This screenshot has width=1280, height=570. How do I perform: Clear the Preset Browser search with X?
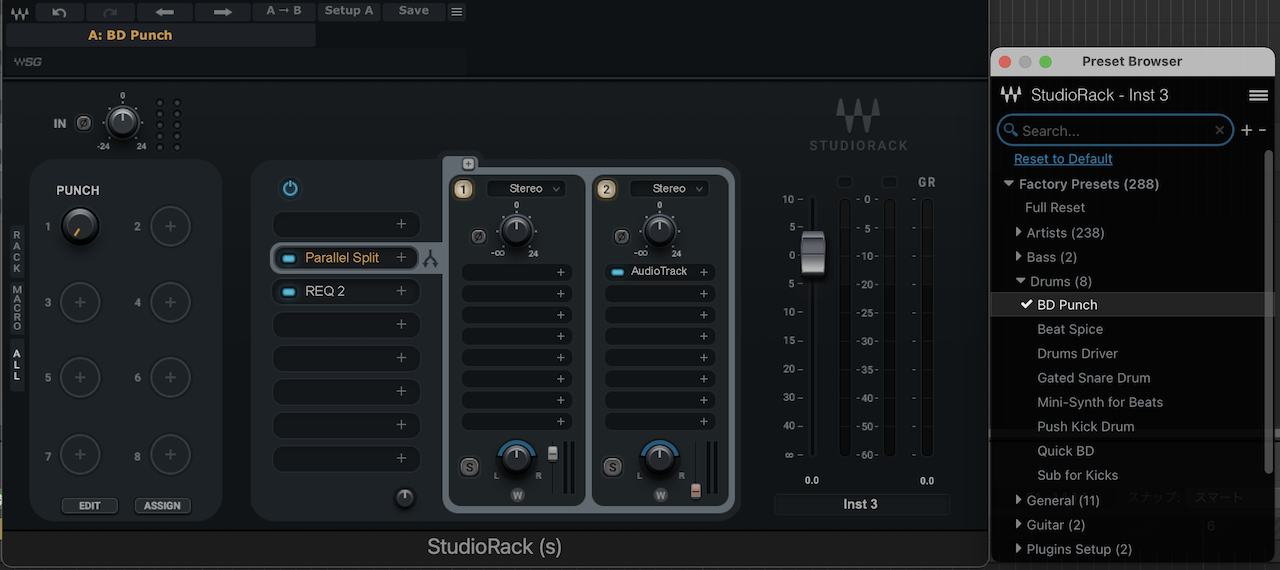point(1219,130)
